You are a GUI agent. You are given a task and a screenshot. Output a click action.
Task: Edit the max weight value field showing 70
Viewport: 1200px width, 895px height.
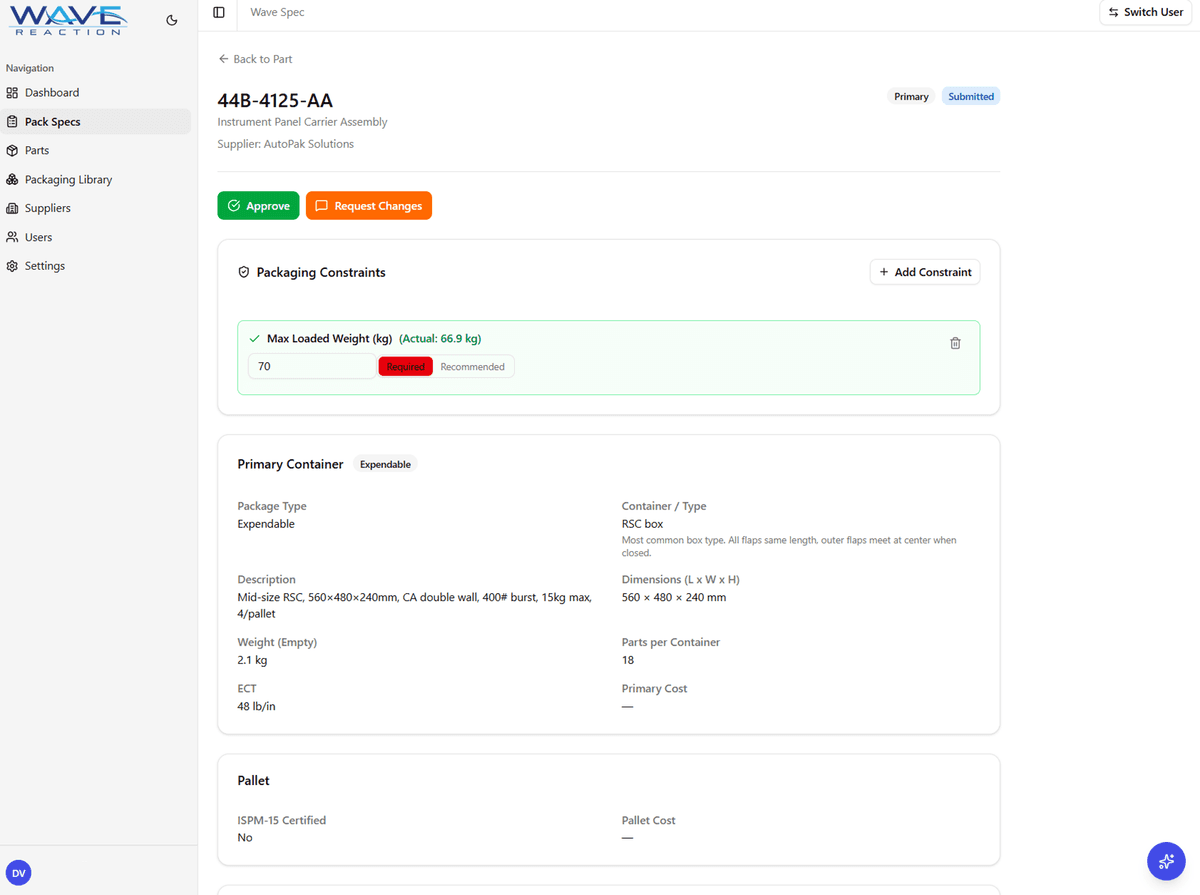[x=311, y=366]
